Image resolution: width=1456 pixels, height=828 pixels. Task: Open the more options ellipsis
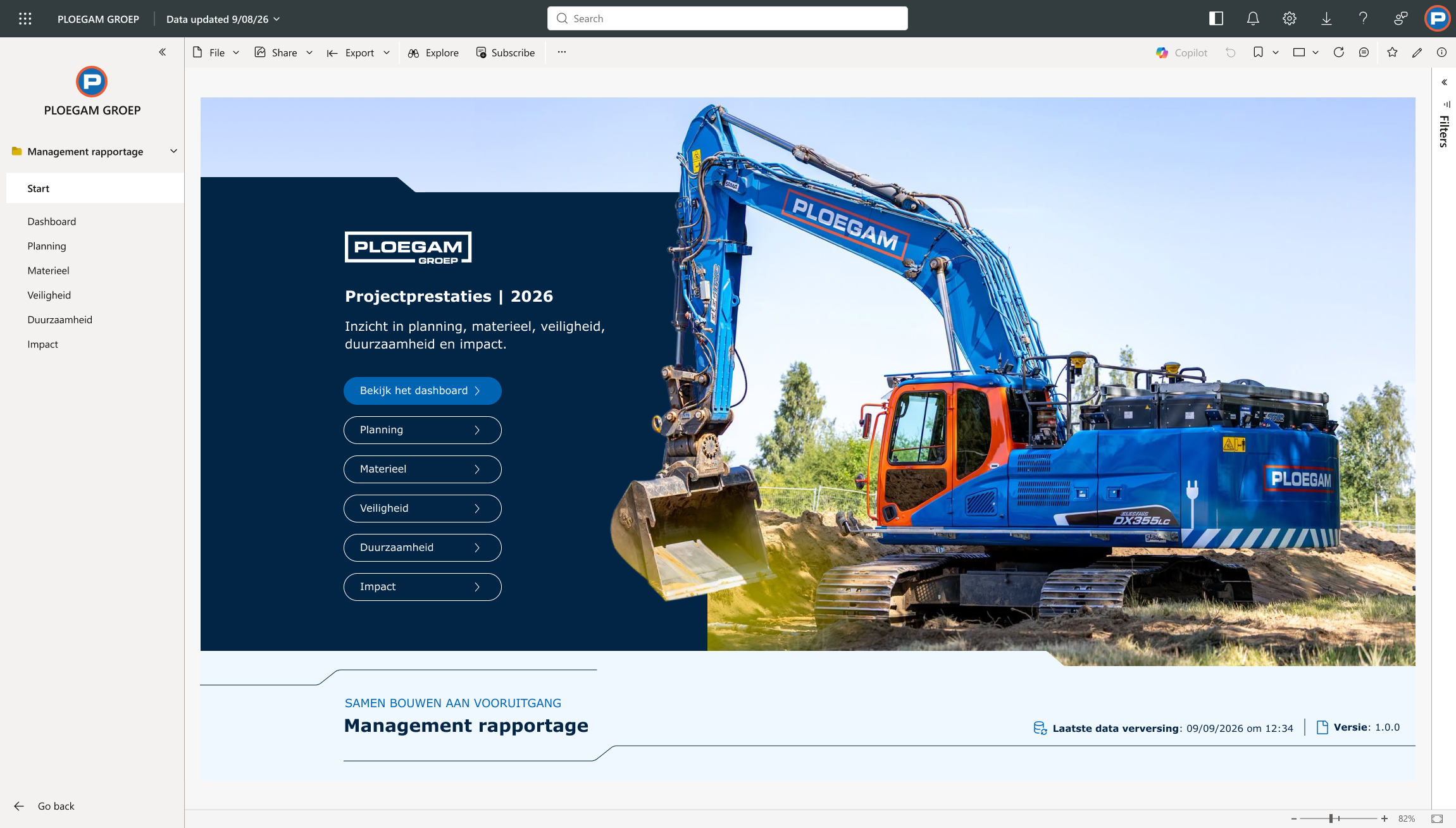562,52
